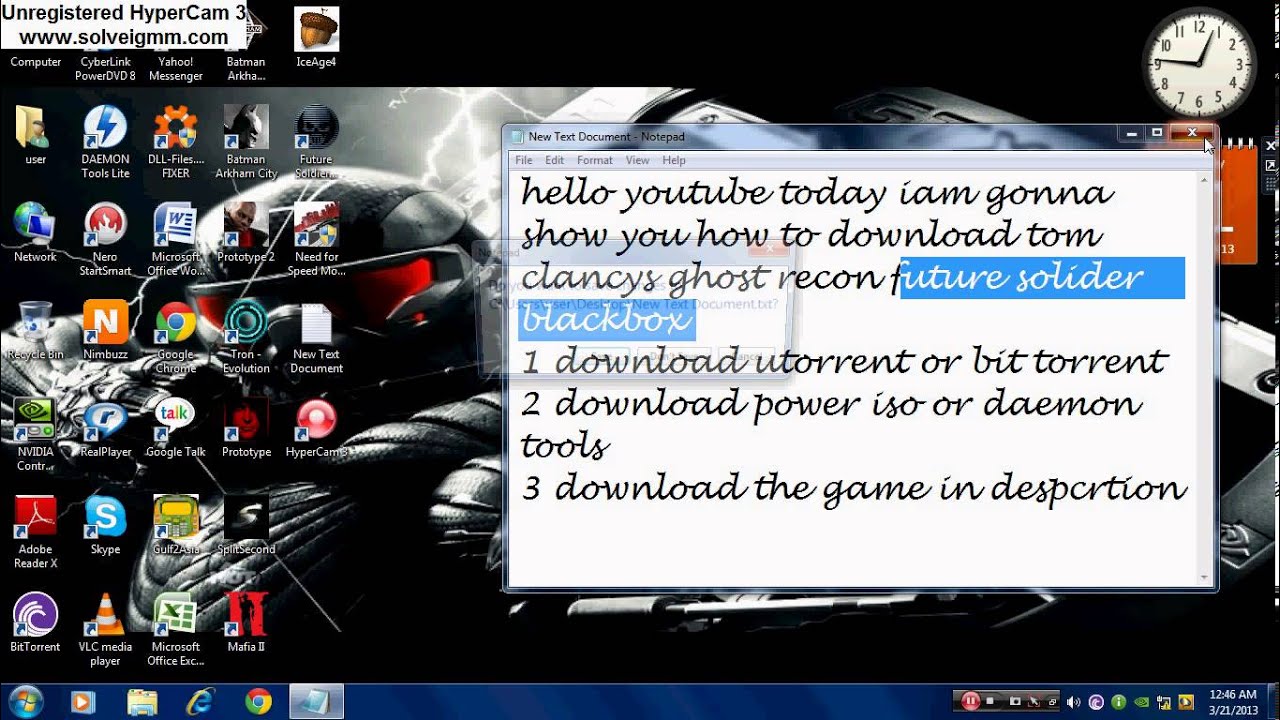Click the Notepad vertical scrollbar track
This screenshot has width=1280, height=720.
(x=1204, y=380)
